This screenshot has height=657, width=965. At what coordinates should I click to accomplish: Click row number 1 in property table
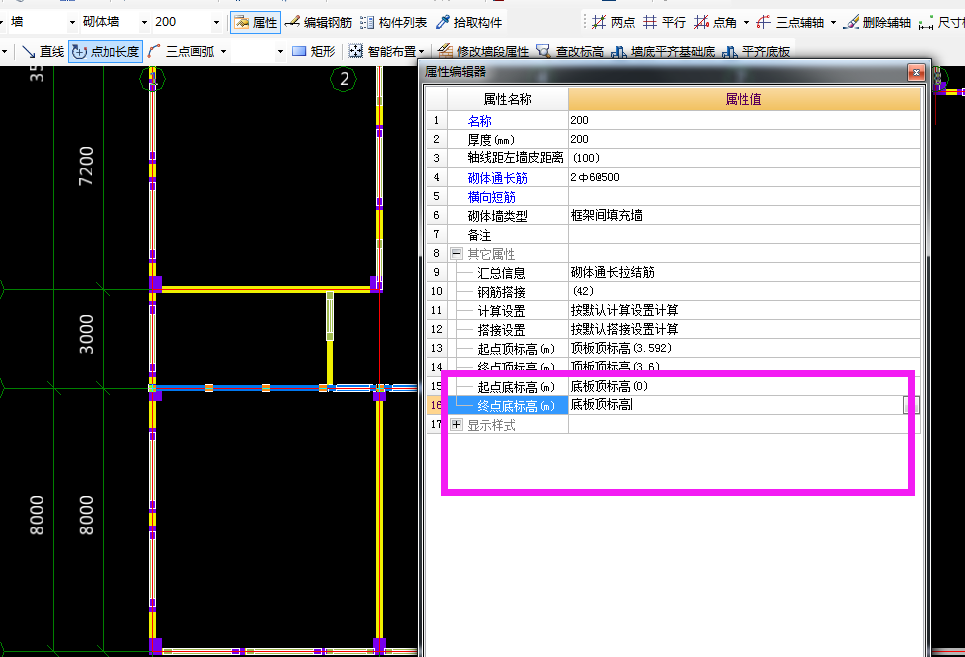tap(436, 121)
